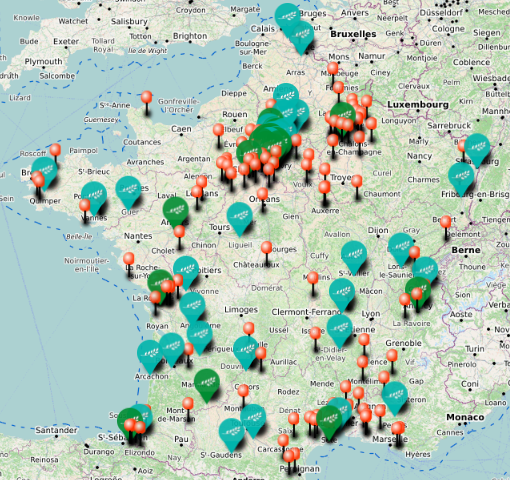Viewport: 510px width, 480px height.
Task: Open the green marker at Angers
Action: [x=176, y=213]
